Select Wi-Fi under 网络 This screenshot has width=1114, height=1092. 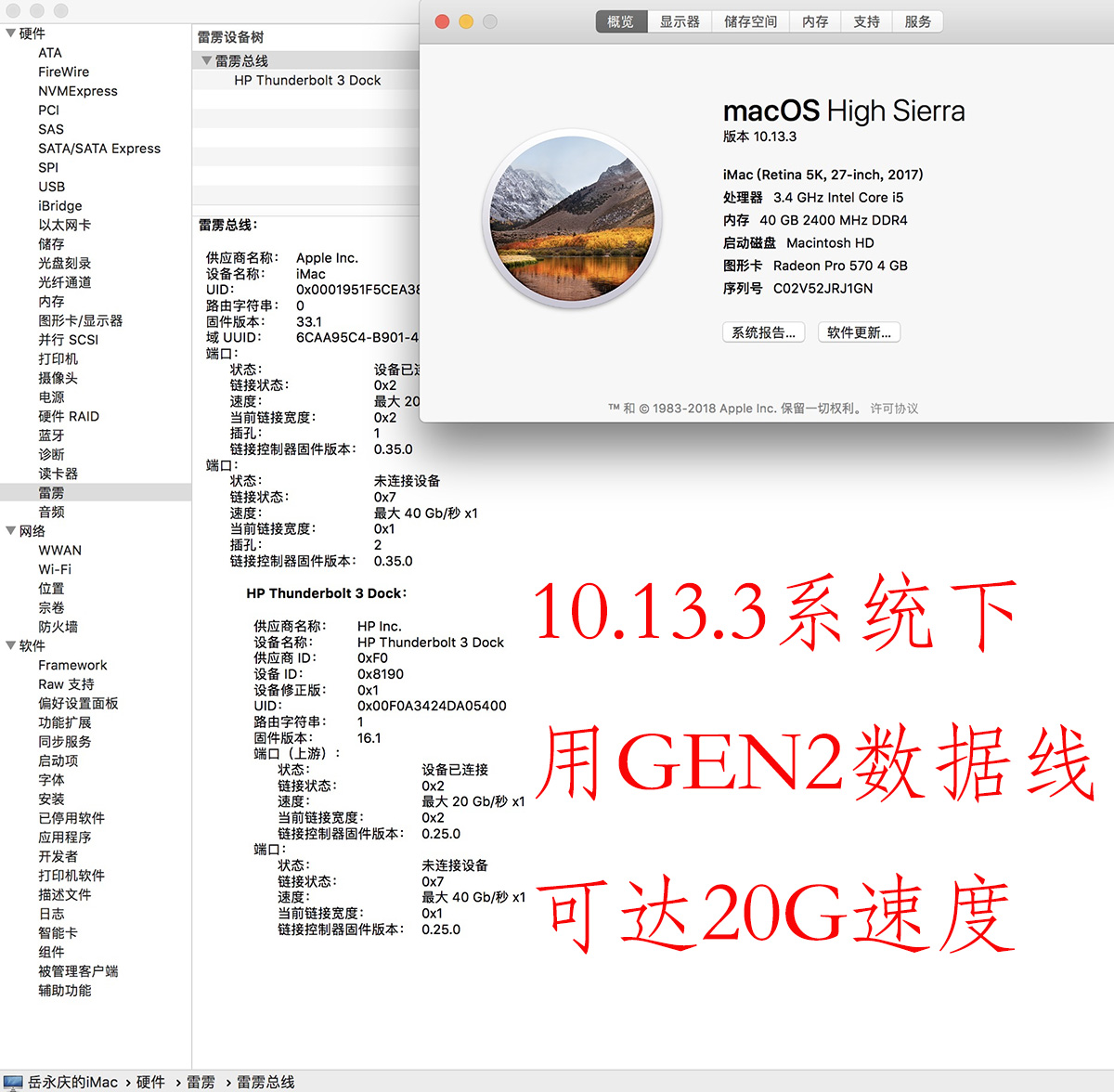pos(55,569)
